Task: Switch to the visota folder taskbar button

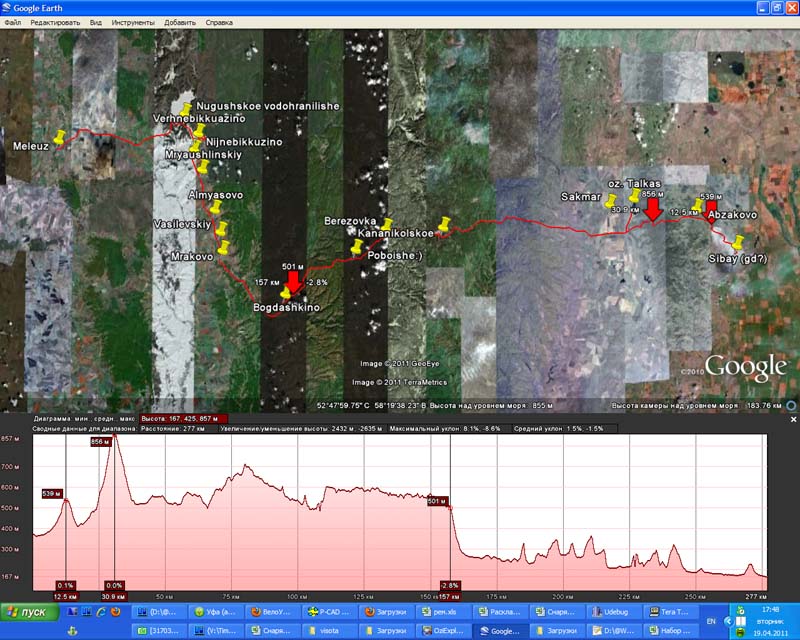Action: click(x=329, y=631)
